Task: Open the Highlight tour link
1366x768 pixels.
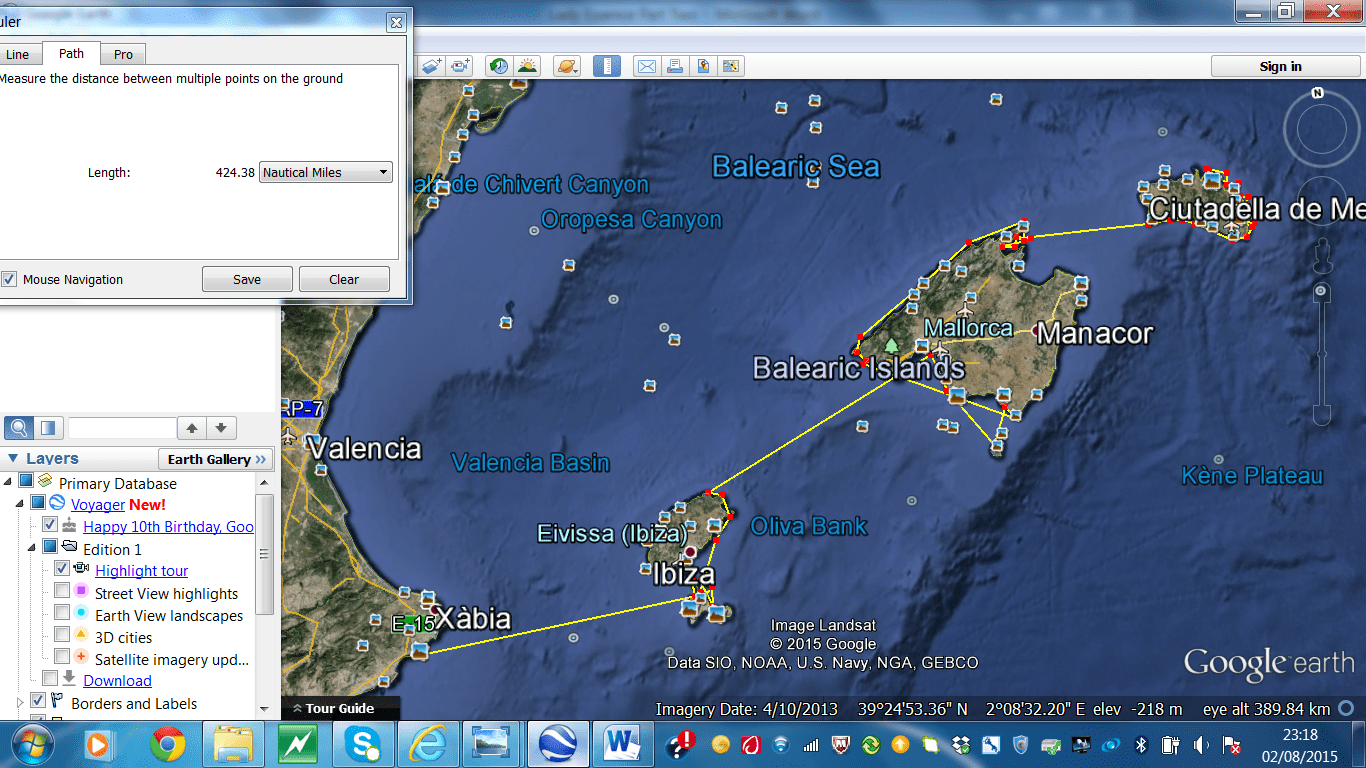Action: pyautogui.click(x=142, y=570)
